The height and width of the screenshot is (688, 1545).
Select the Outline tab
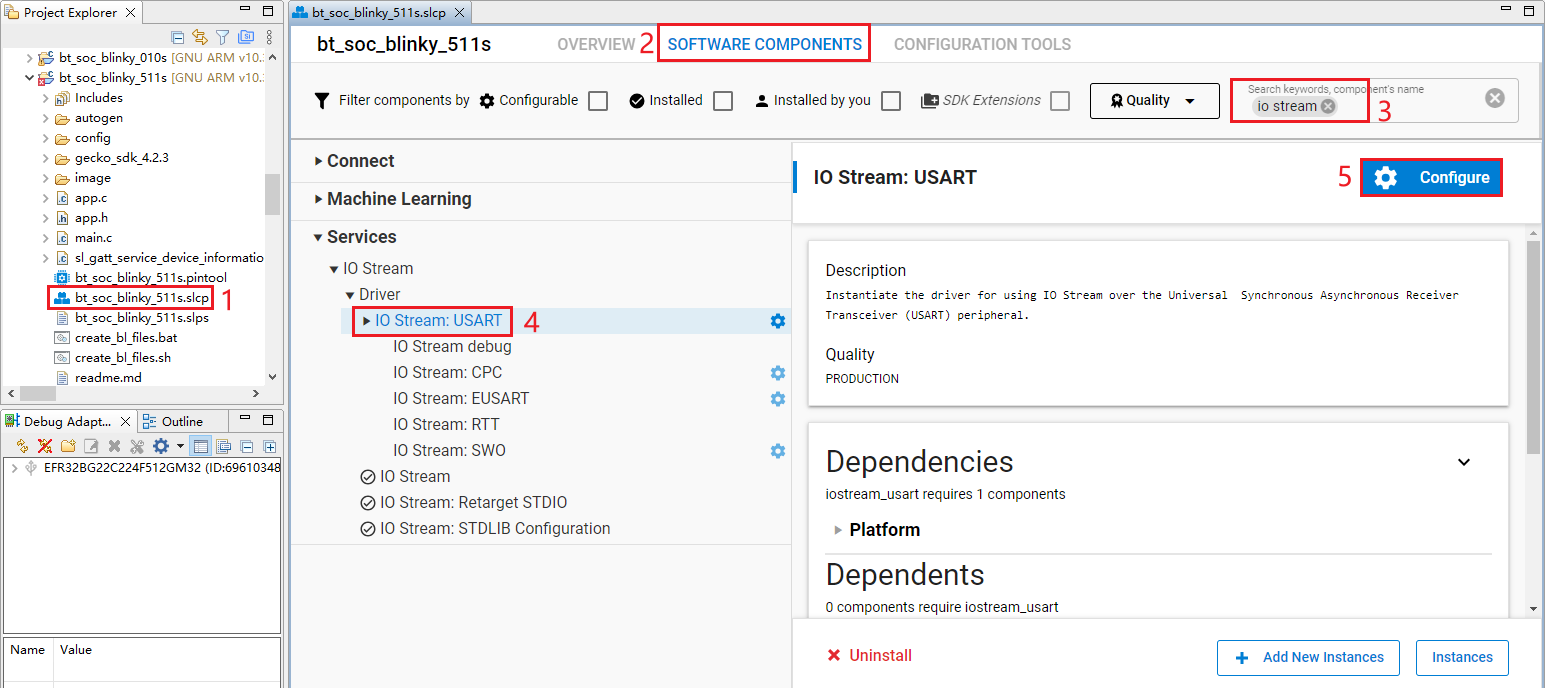tap(183, 420)
